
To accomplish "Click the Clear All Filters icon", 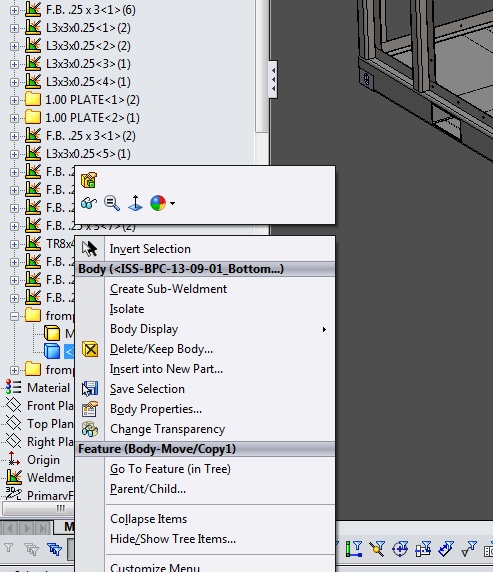I will click(x=31, y=549).
